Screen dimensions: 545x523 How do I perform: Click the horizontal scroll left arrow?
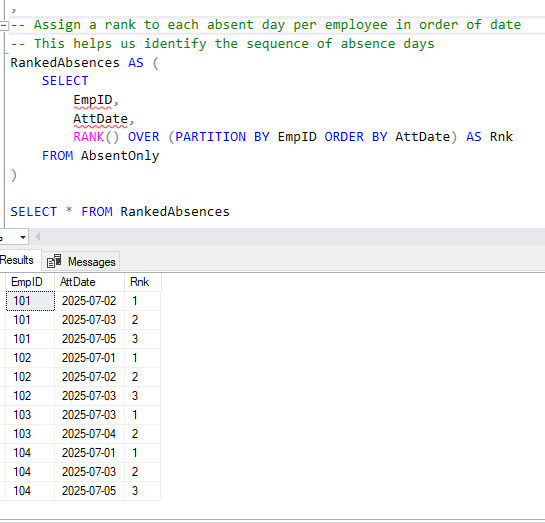coord(38,237)
